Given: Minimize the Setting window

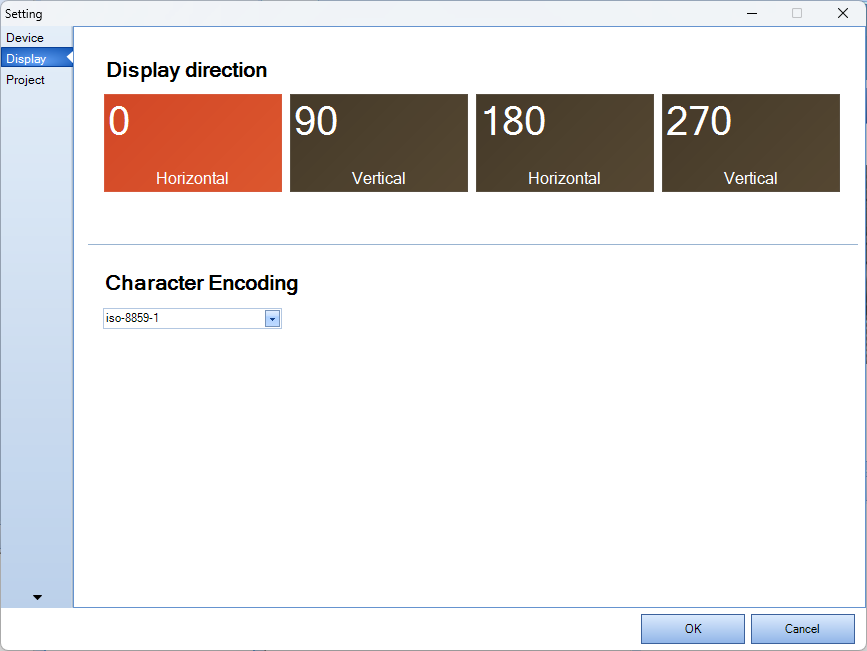Looking at the screenshot, I should pyautogui.click(x=752, y=13).
